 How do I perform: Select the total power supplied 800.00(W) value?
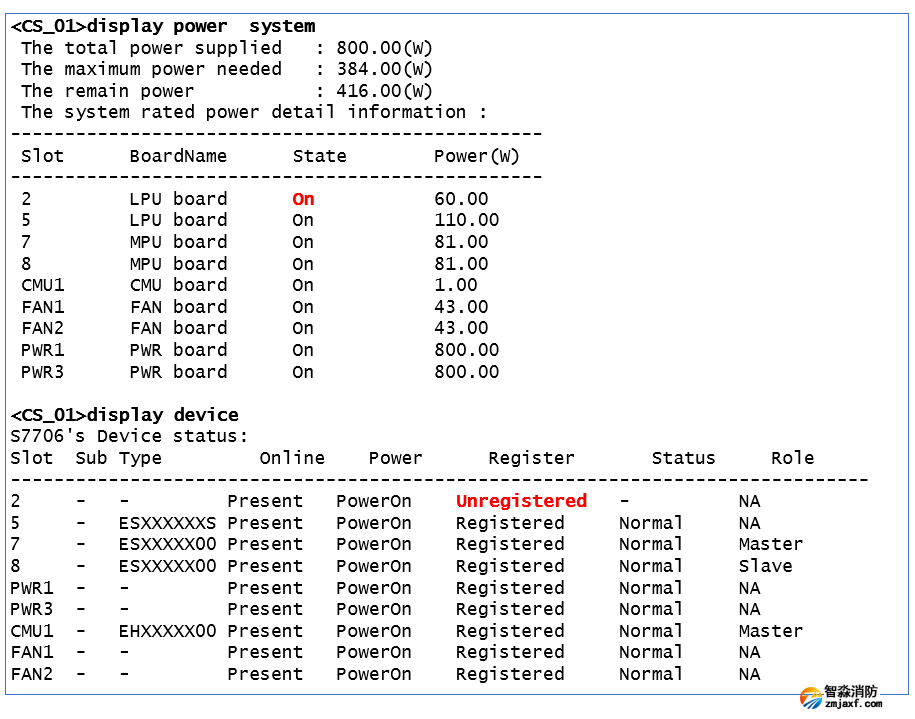(384, 48)
